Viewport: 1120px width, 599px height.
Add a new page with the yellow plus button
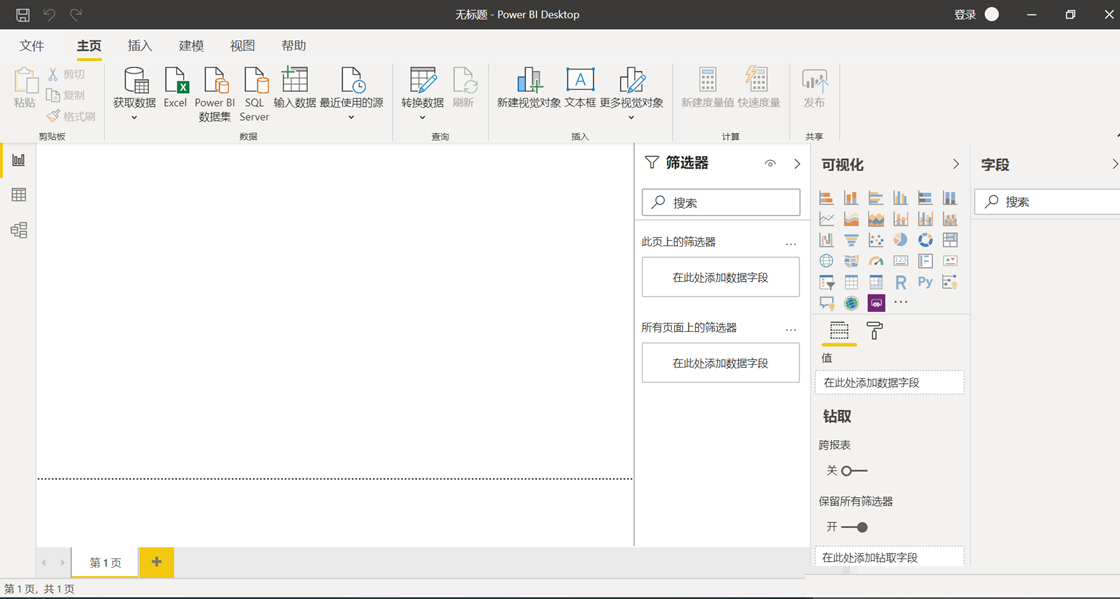156,562
